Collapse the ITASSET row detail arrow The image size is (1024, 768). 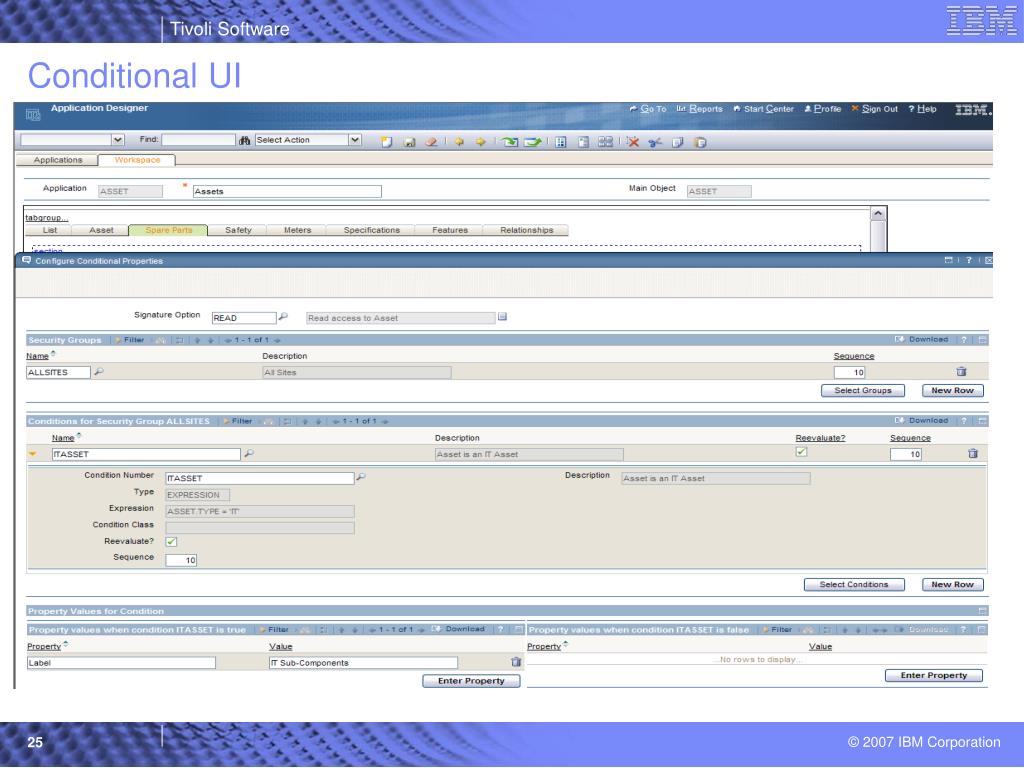33,454
